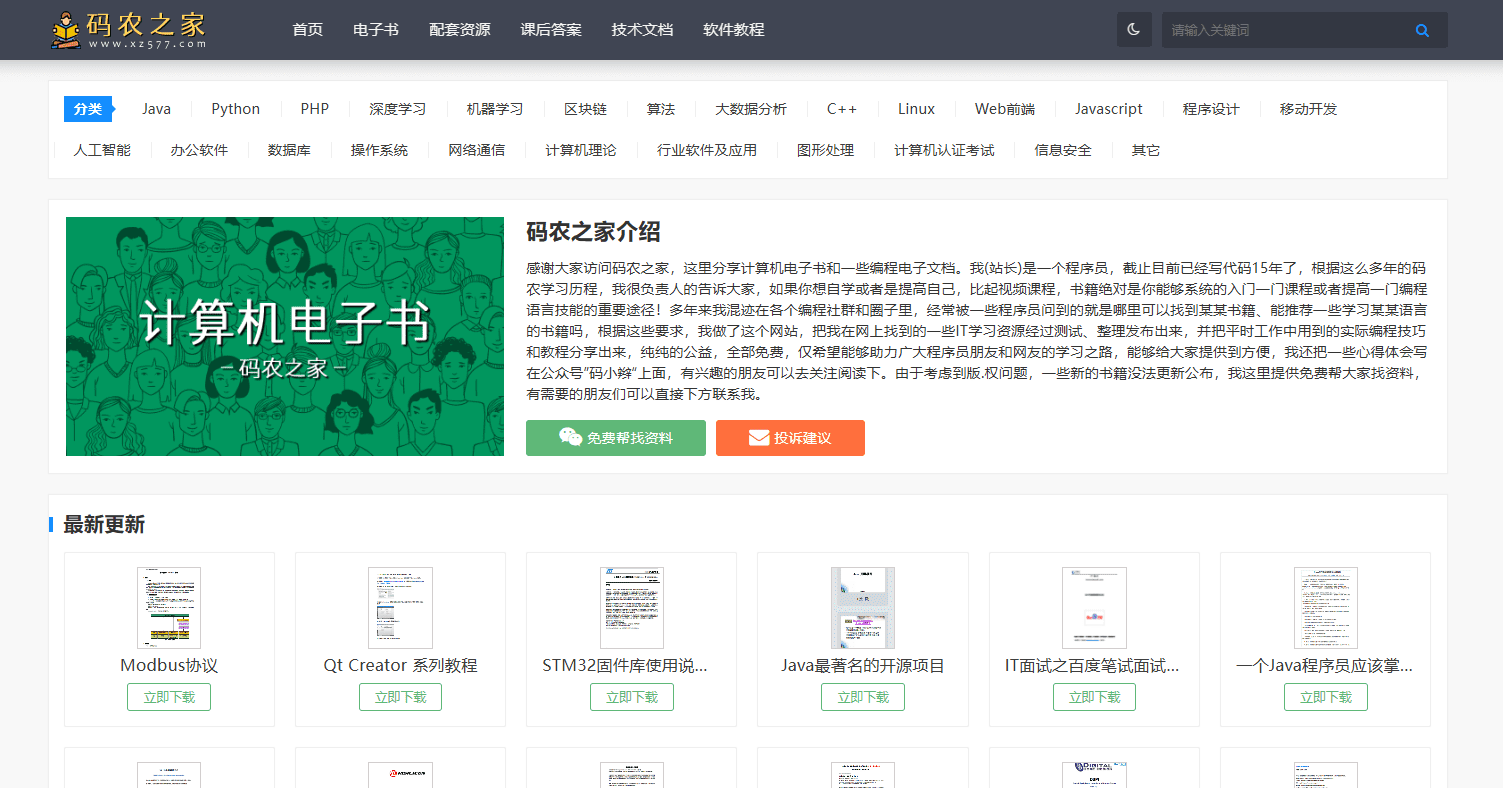The image size is (1503, 788).
Task: Open the 人工智能 category
Action: click(103, 148)
